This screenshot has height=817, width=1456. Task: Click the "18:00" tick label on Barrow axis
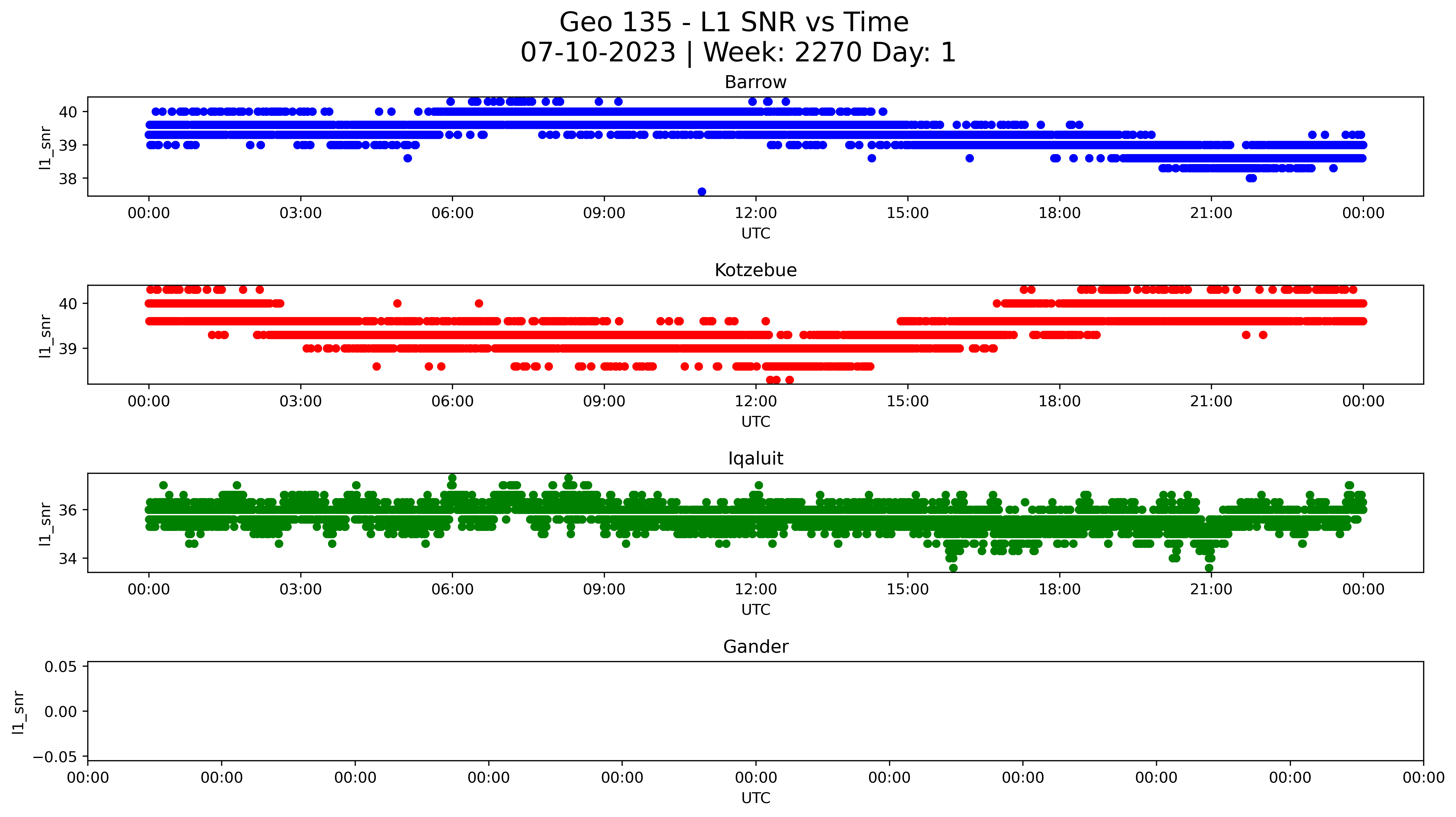(x=1059, y=214)
